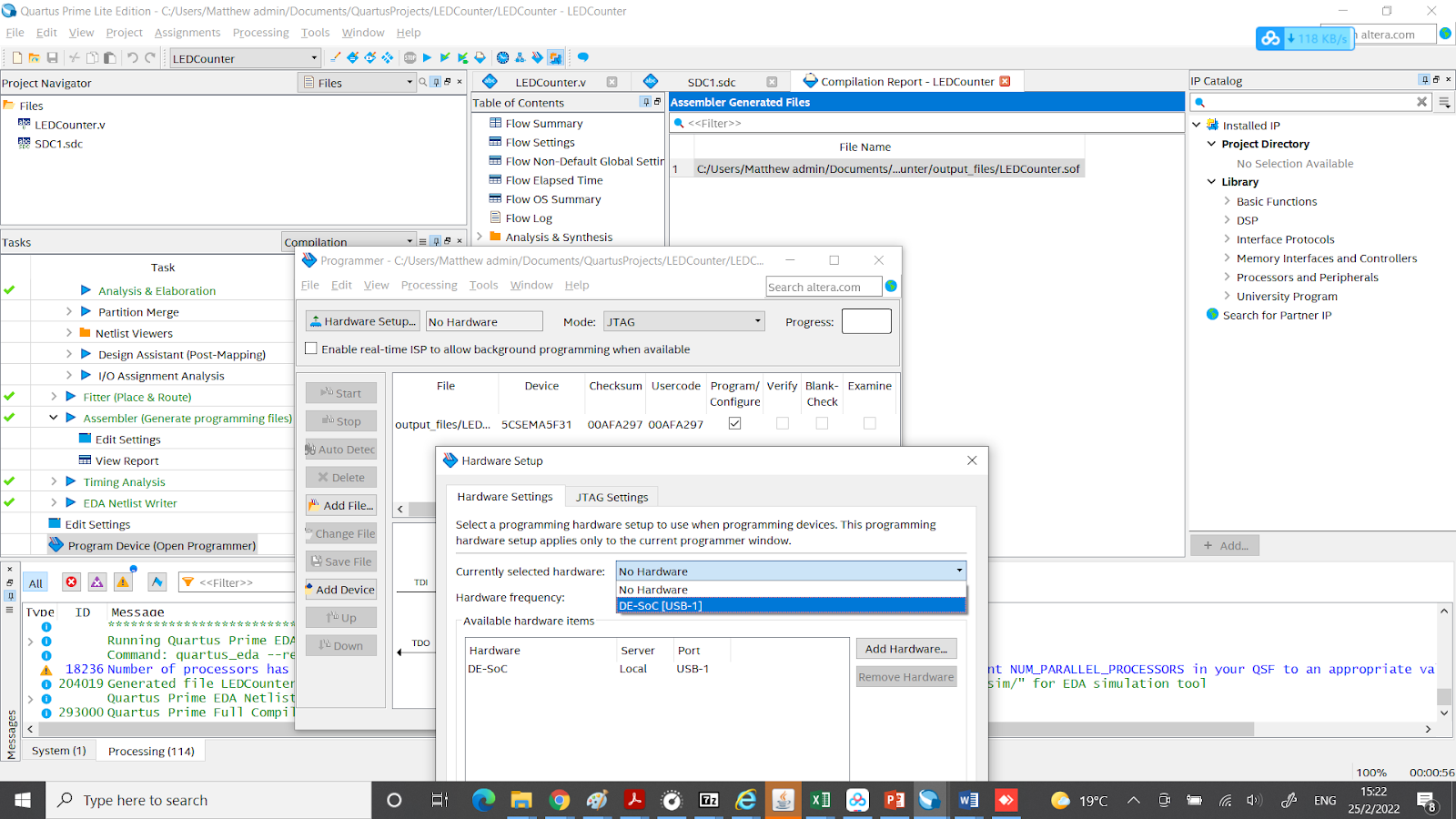This screenshot has width=1456, height=819.
Task: Expand Analysis & Synthesis in Table of Contents
Action: [x=480, y=237]
